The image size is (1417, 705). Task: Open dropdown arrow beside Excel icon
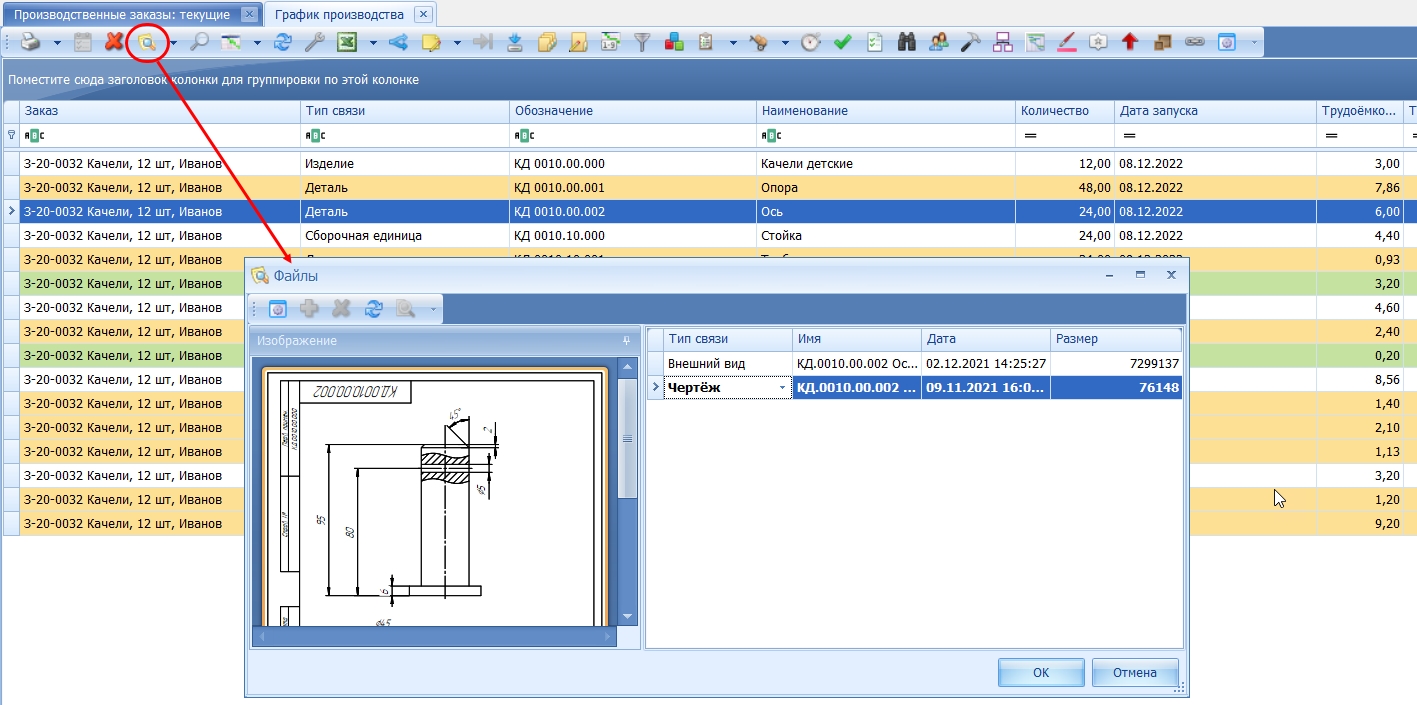[373, 43]
